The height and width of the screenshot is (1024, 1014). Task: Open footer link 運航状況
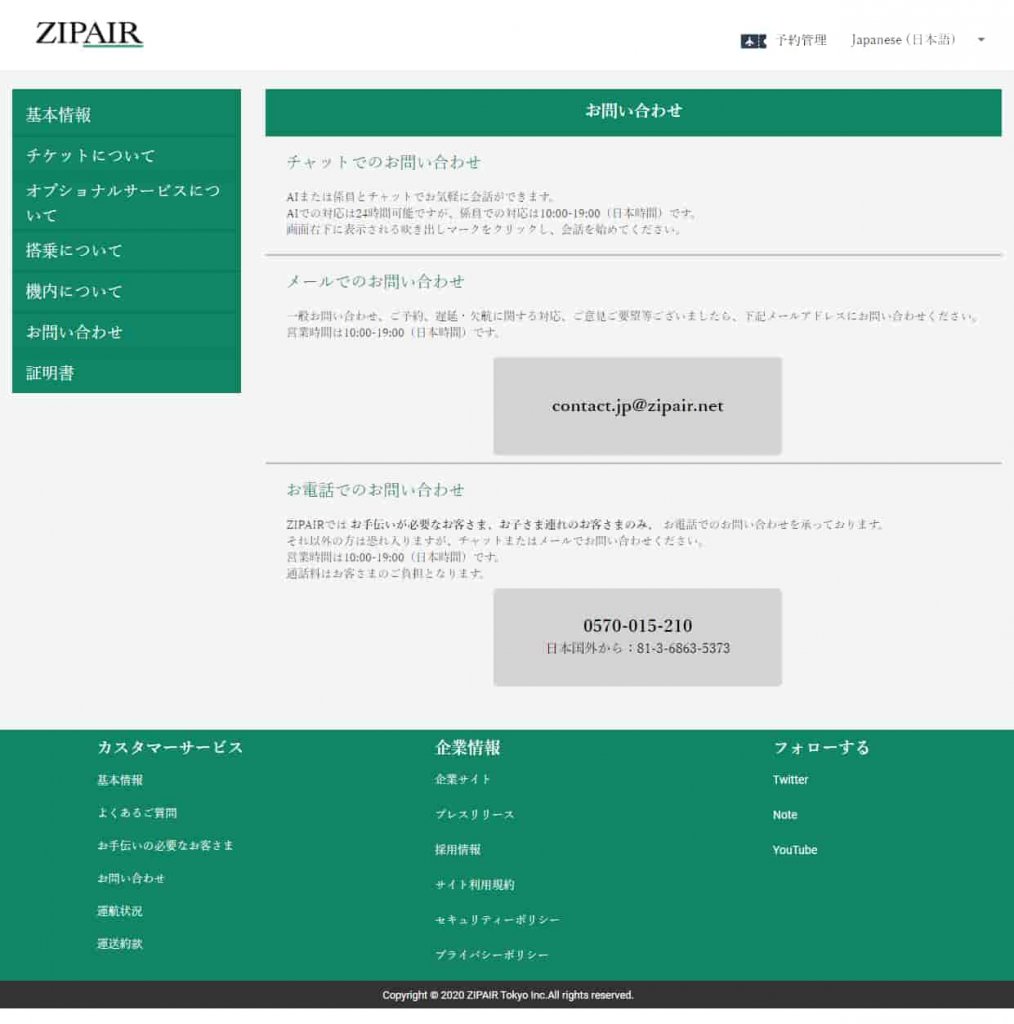coord(120,911)
